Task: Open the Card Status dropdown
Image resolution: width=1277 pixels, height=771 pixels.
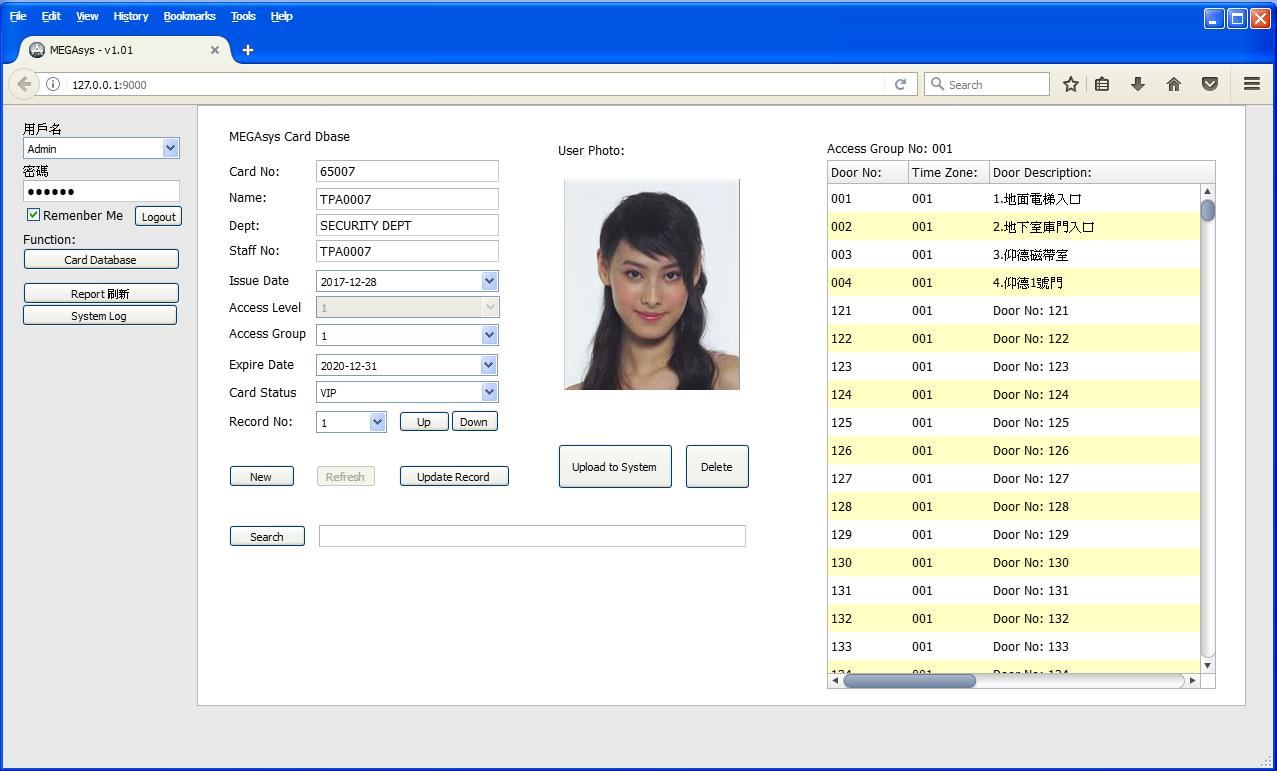Action: click(x=489, y=393)
